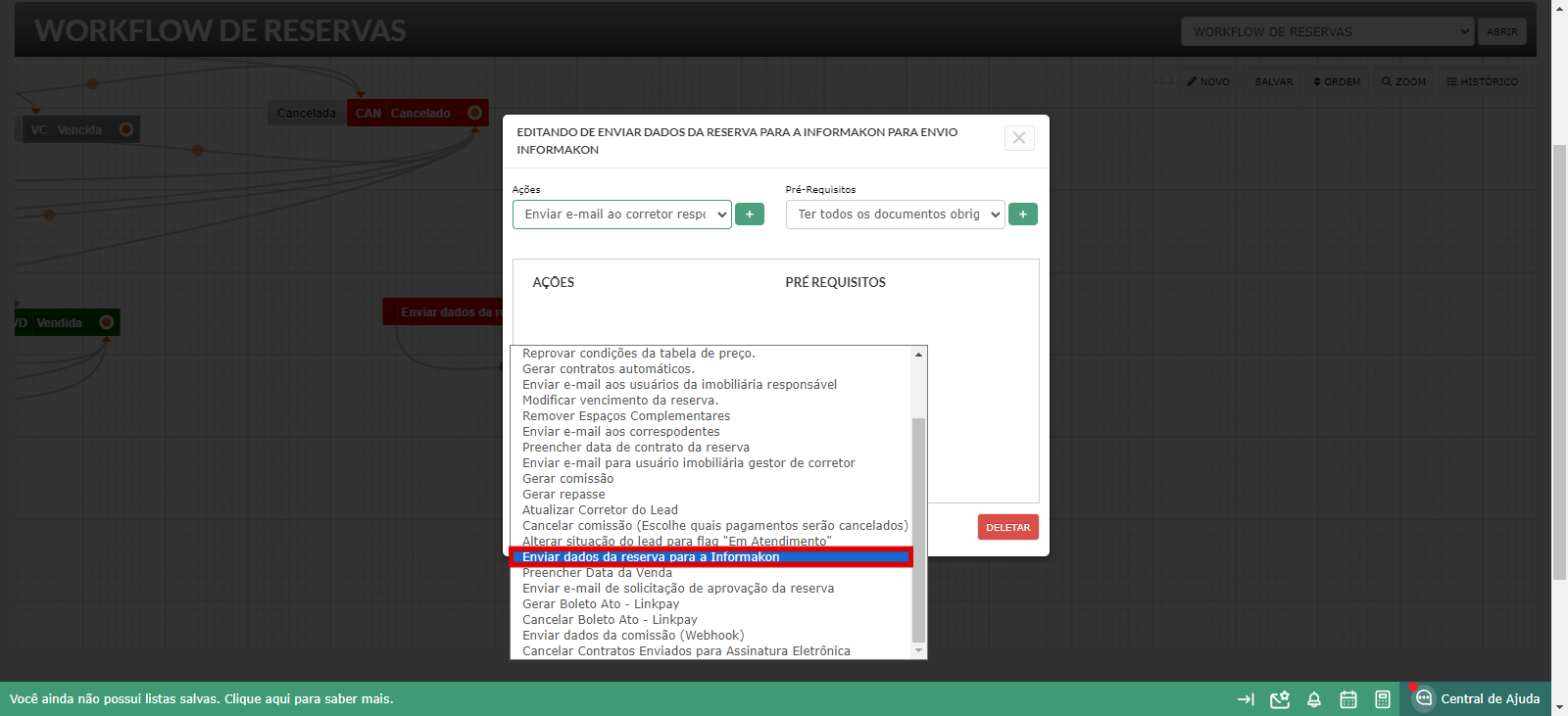Click the dropdown list scroll-up arrow

[918, 355]
